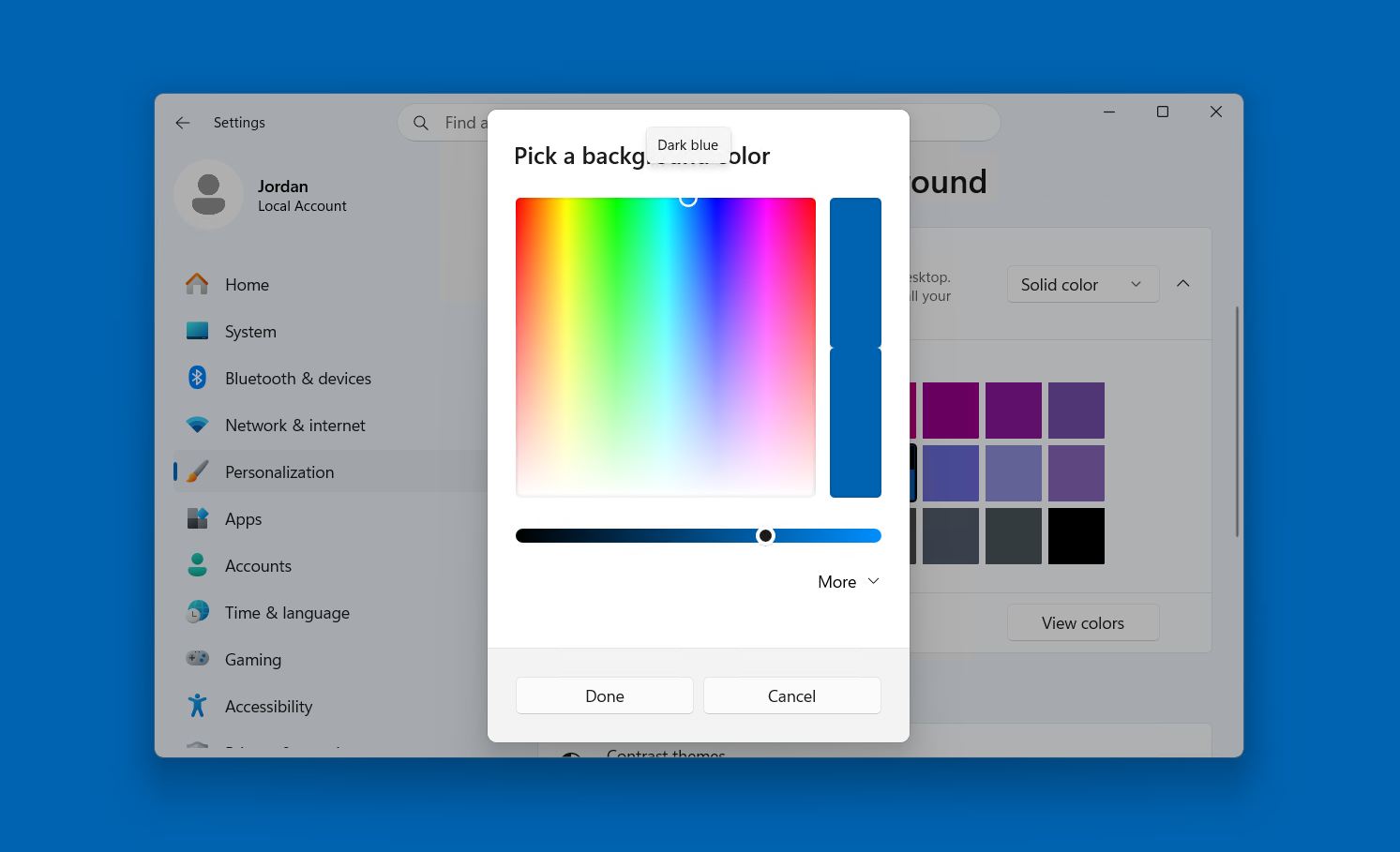Click the Network wifi icon
Screen dimensions: 1400x852
(x=197, y=425)
